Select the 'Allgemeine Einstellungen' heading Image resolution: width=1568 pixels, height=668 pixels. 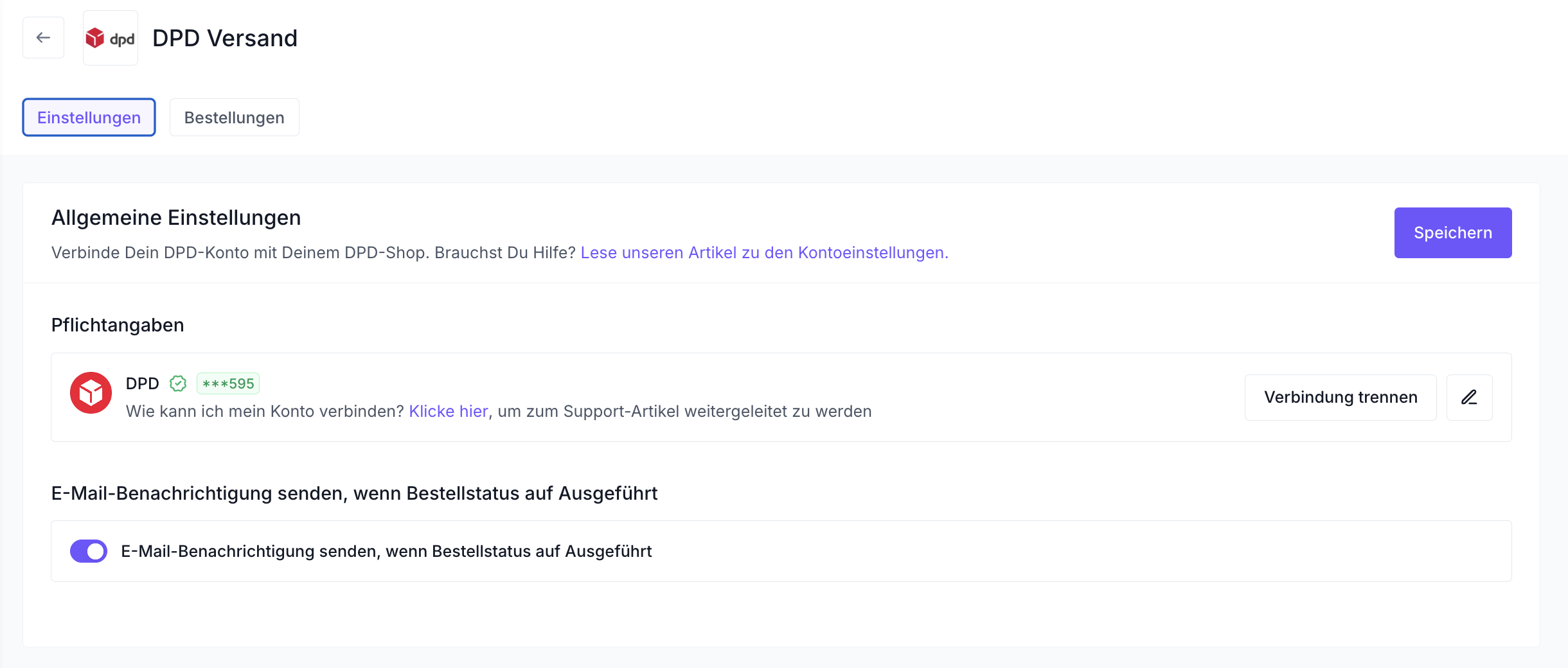[x=176, y=218]
